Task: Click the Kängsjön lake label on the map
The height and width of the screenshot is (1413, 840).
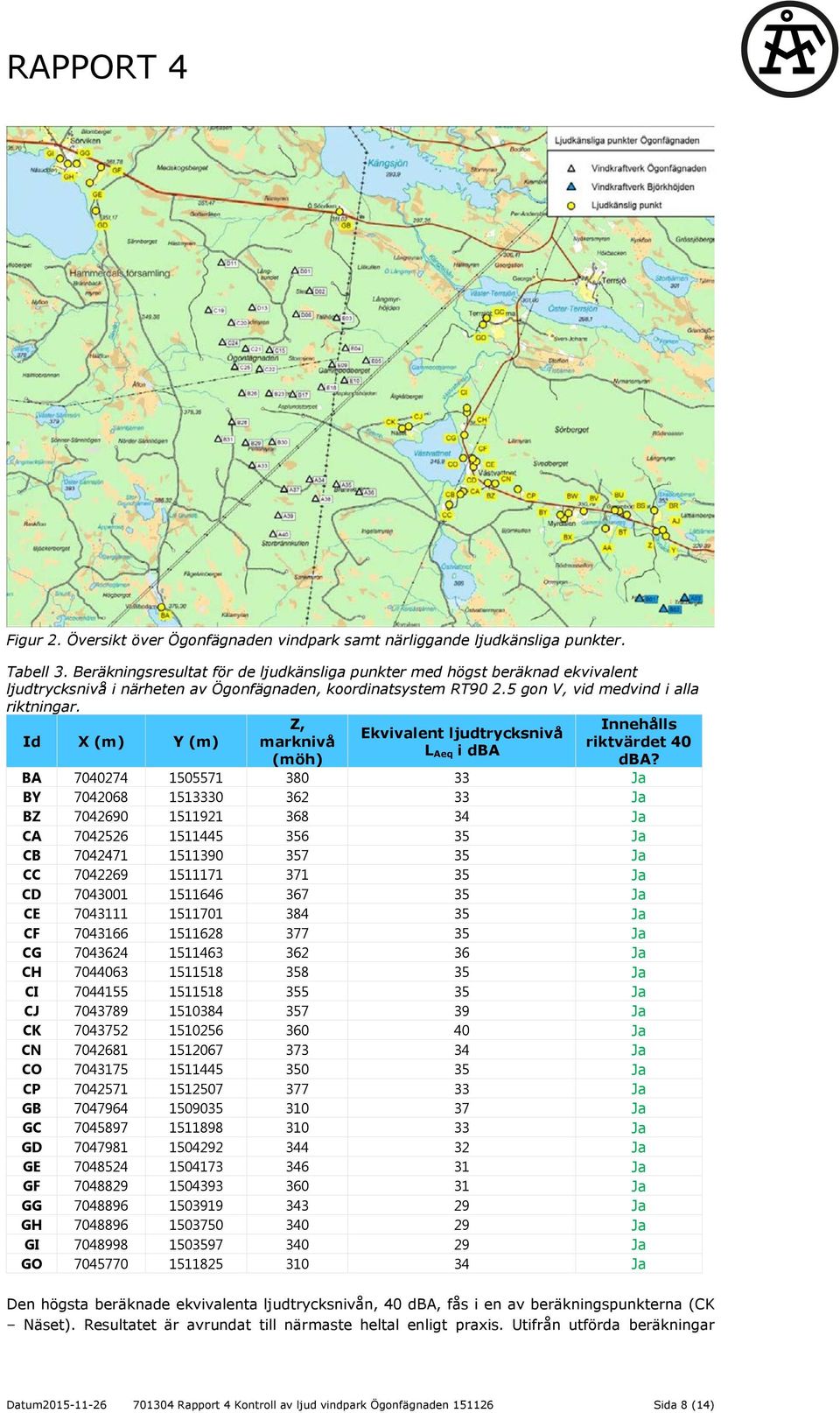Action: tap(388, 164)
